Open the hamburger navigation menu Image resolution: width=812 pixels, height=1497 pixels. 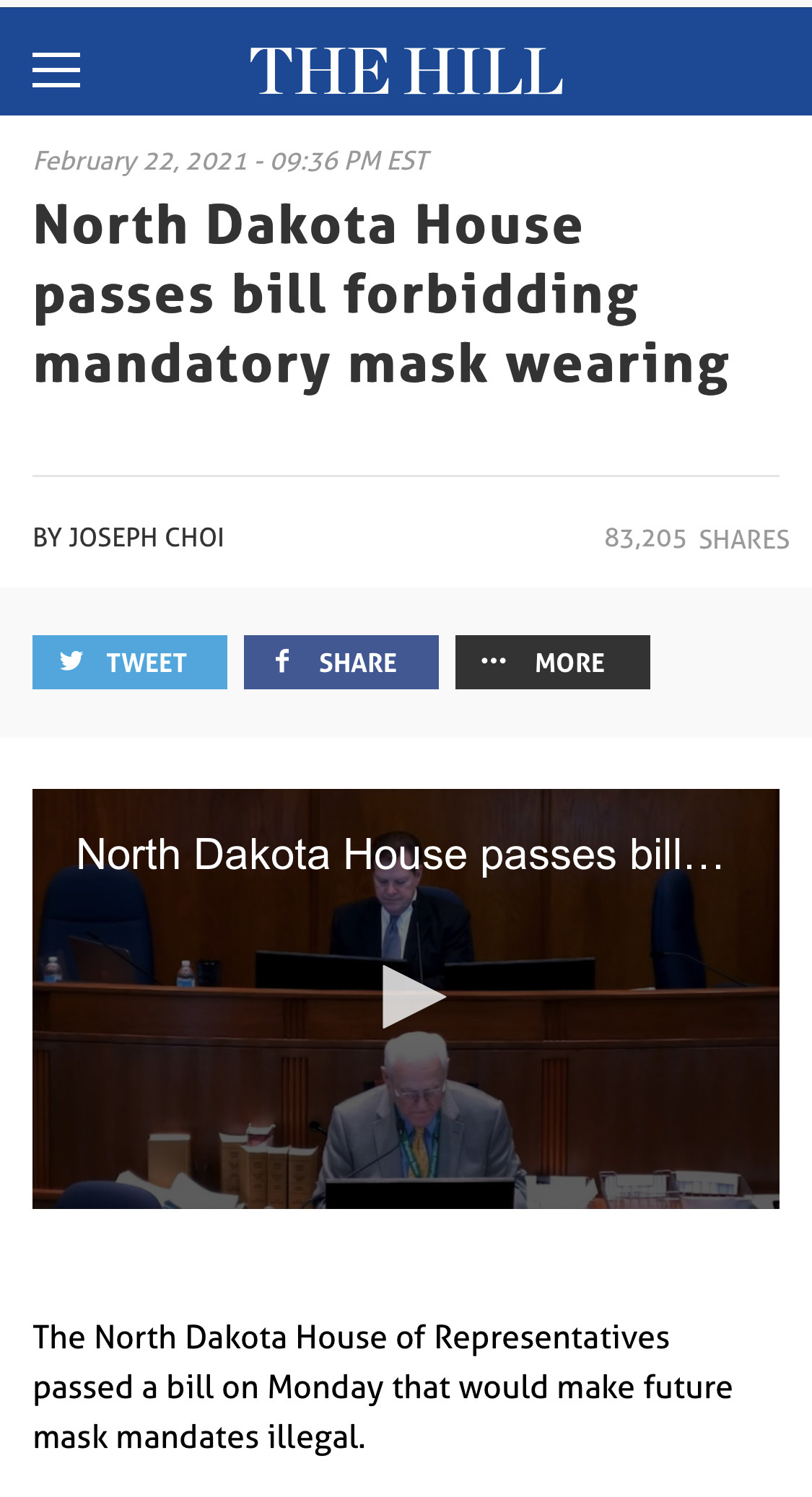(x=56, y=70)
